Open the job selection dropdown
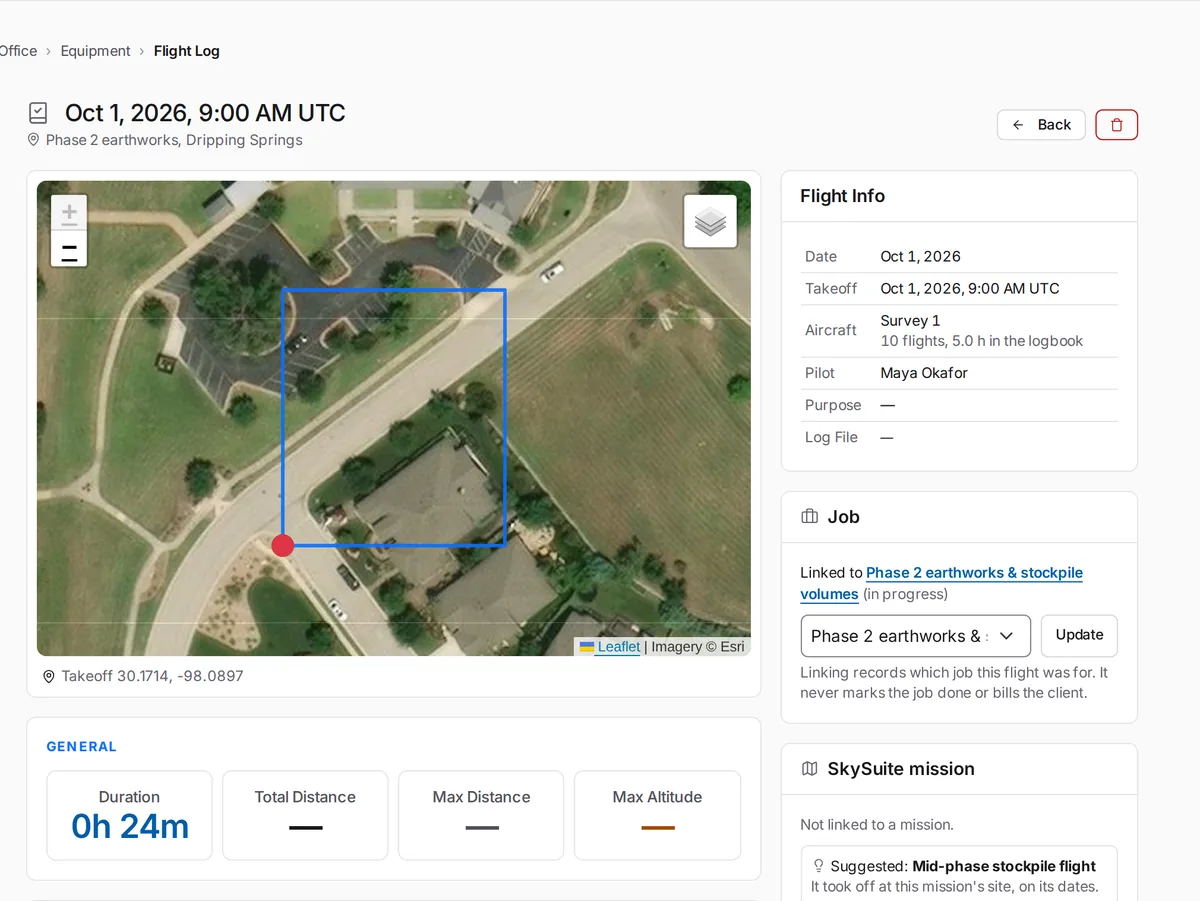 (915, 636)
